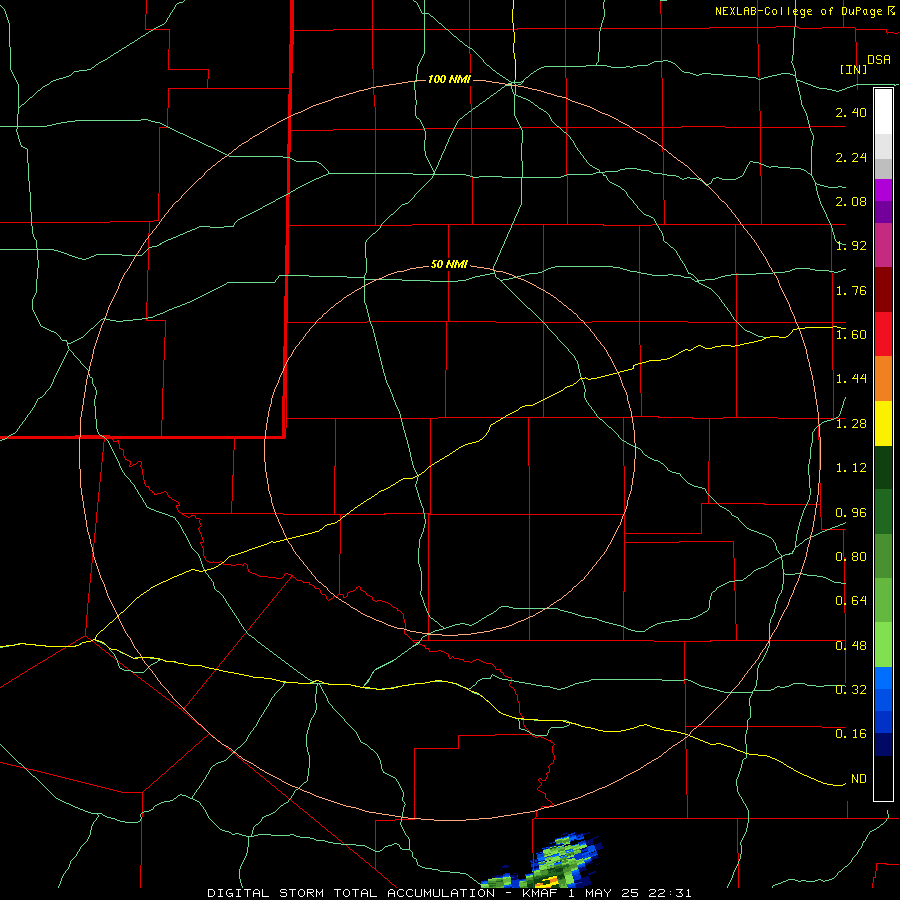Click the bright red swatch beside 1.60
The height and width of the screenshot is (900, 900).
pos(883,334)
